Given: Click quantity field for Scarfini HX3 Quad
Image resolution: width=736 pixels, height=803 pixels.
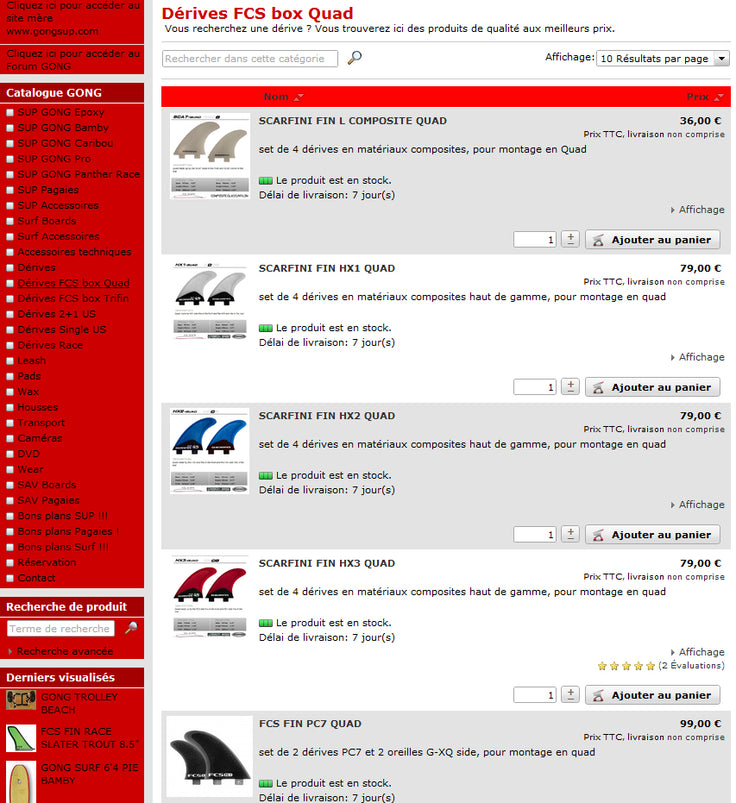Looking at the screenshot, I should pos(535,695).
